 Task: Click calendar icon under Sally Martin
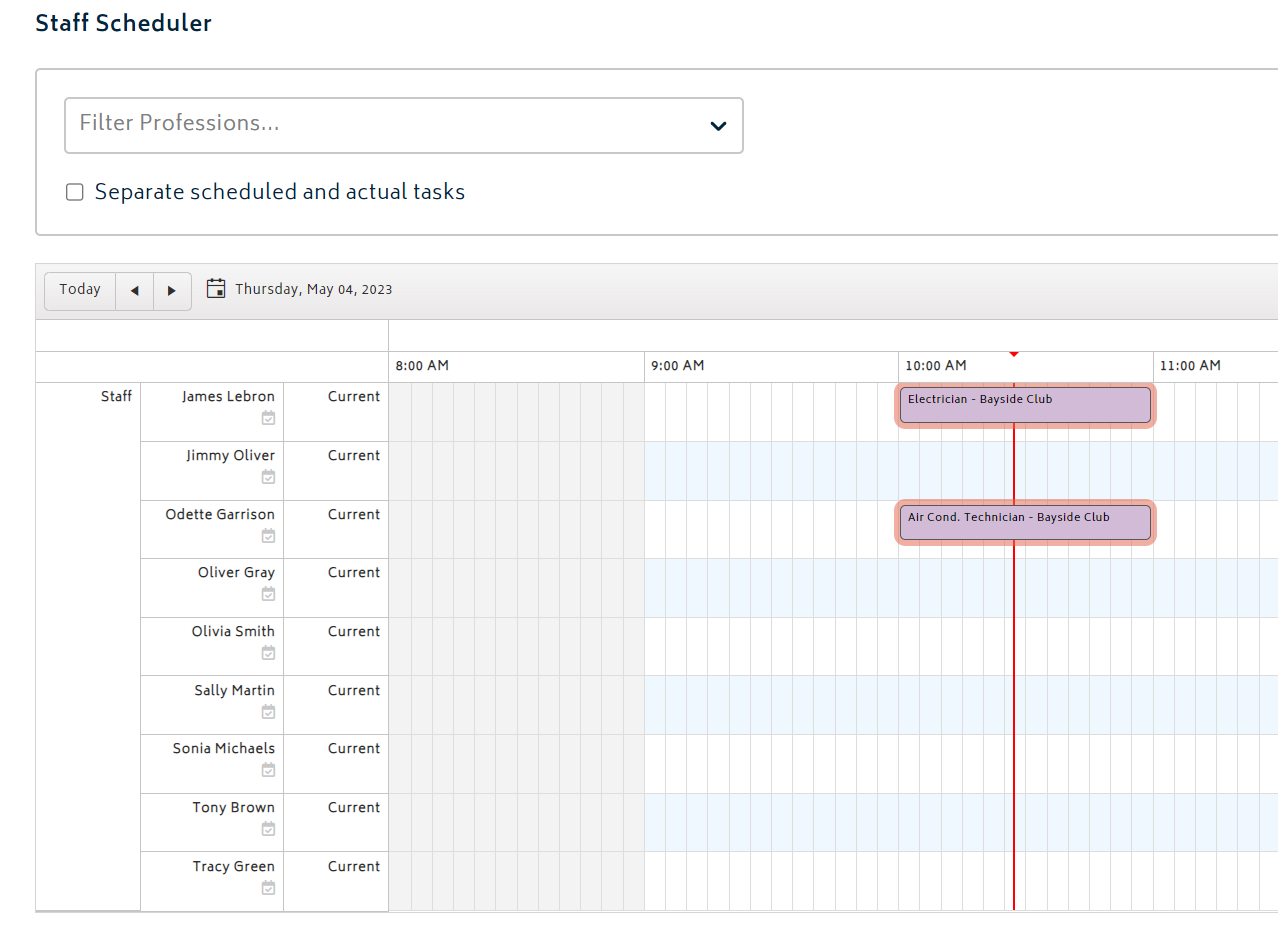(x=268, y=712)
